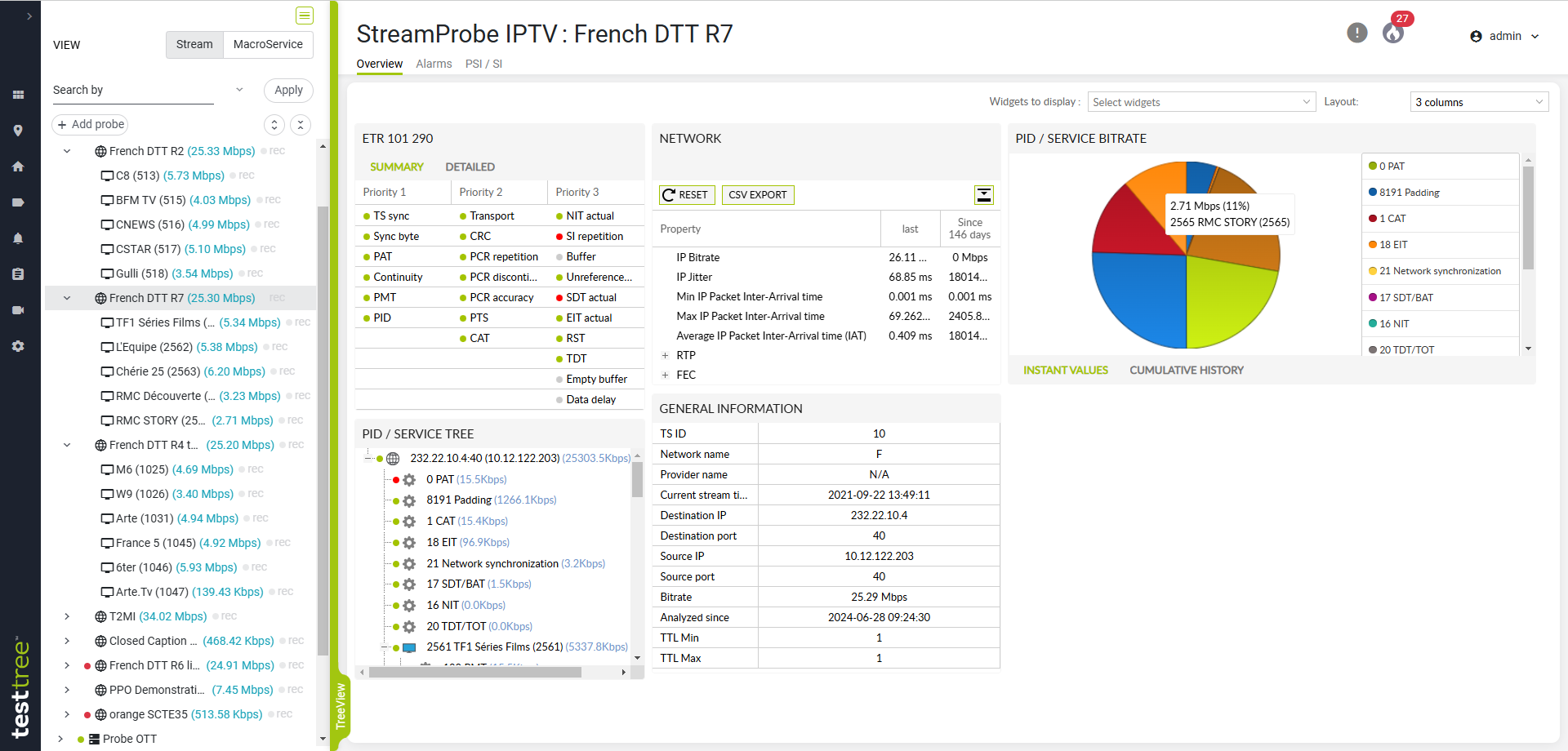
Task: Toggle rec for Arte (1031)
Action: pos(256,518)
